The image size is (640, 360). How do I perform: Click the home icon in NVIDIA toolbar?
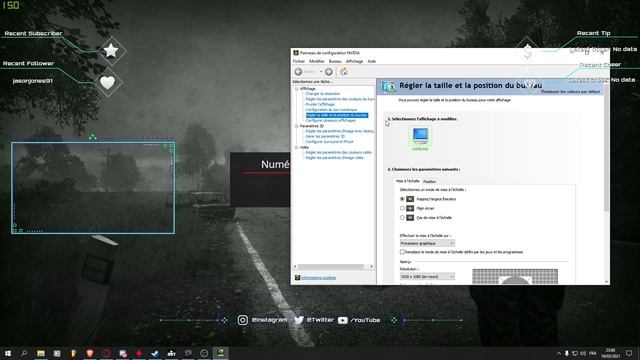coord(344,72)
